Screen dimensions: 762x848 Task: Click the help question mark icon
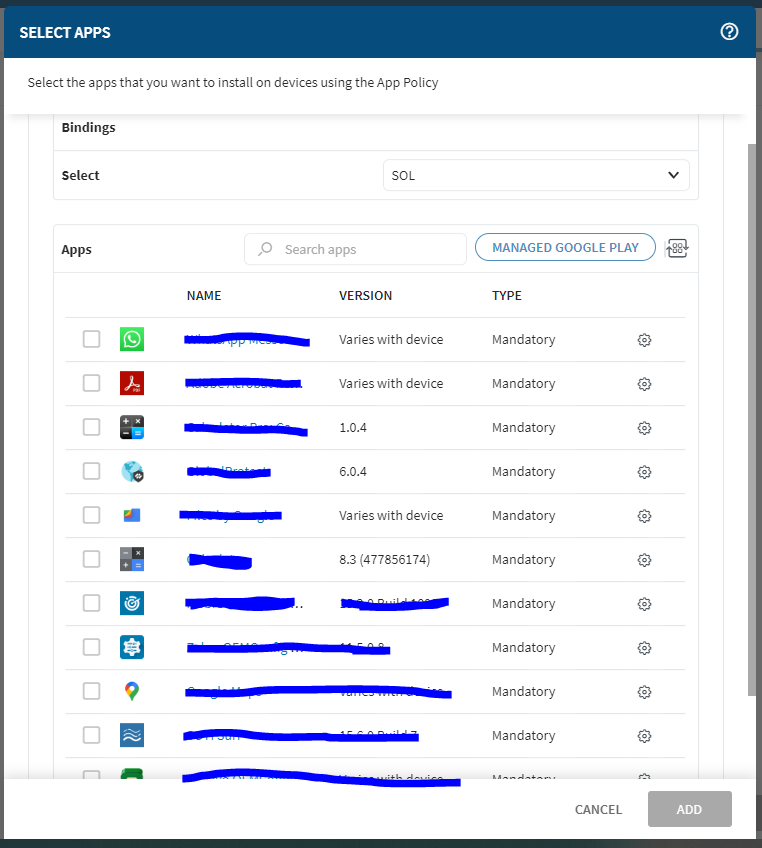tap(729, 32)
